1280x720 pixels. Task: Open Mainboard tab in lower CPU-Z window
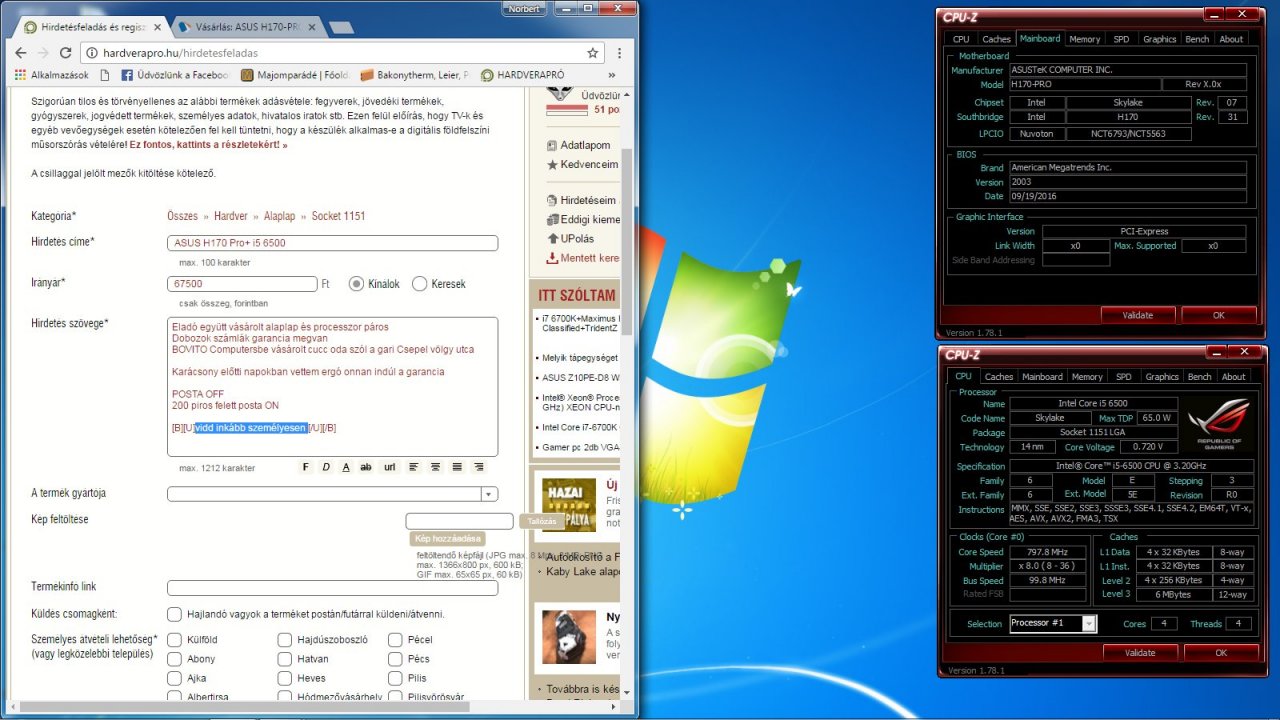click(x=1042, y=377)
